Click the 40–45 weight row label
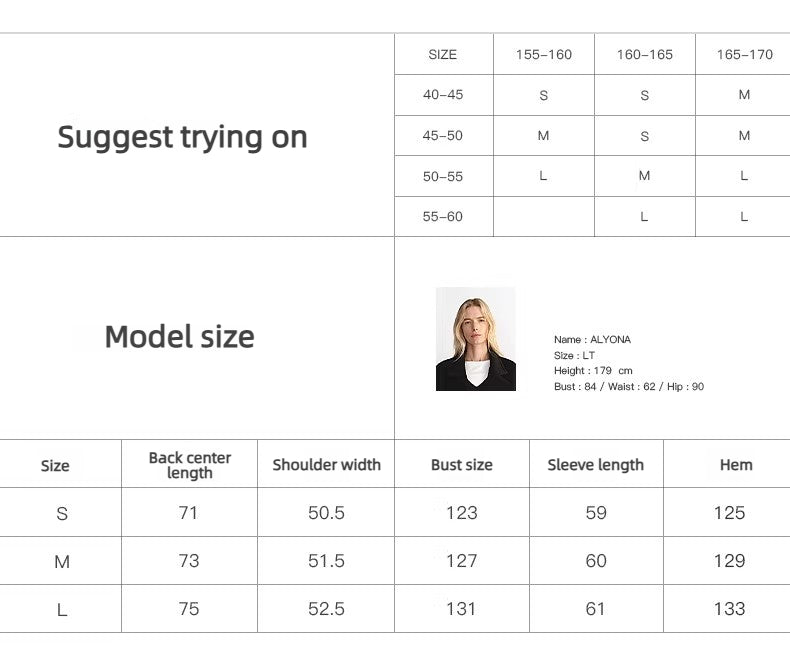The width and height of the screenshot is (790, 672). pos(443,95)
